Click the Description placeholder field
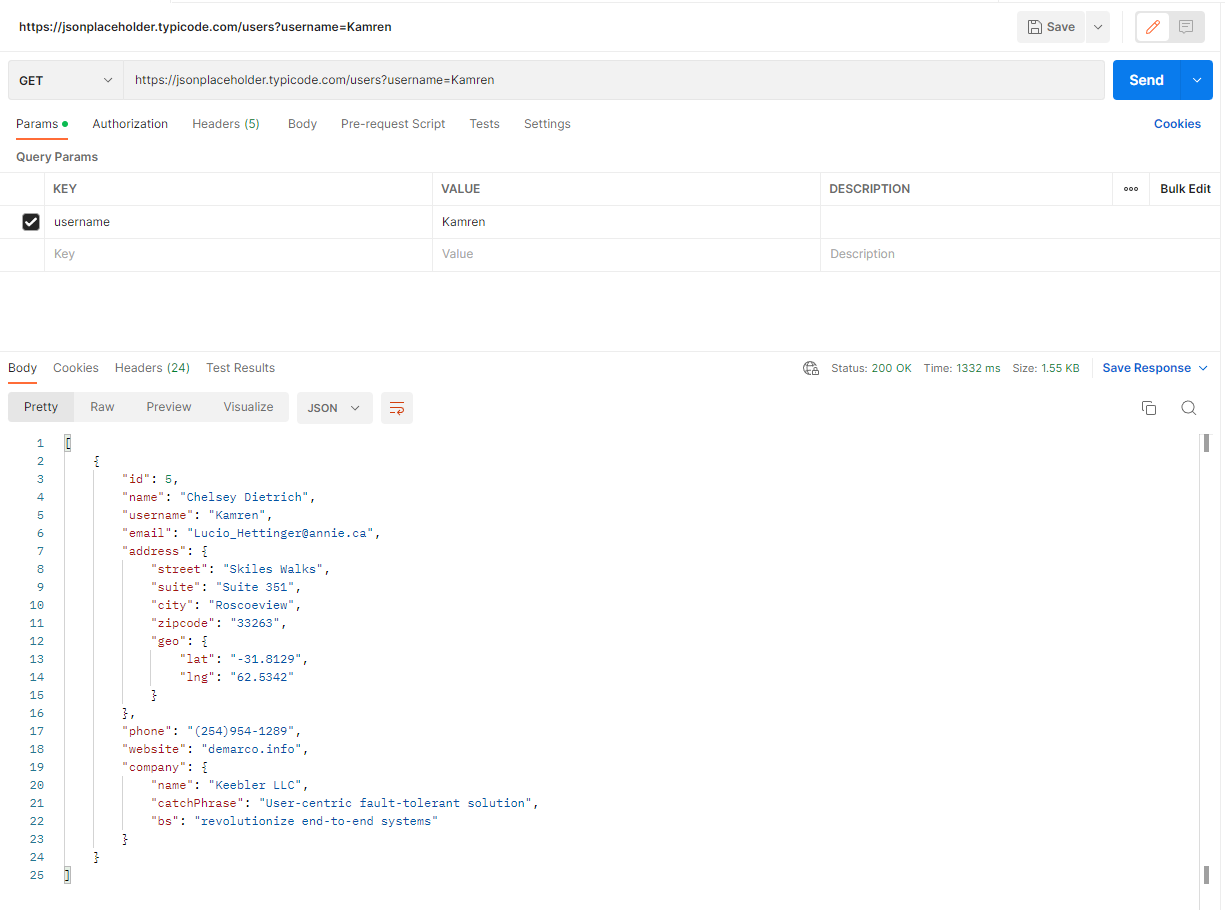Viewport: 1225px width, 910px height. [1020, 254]
